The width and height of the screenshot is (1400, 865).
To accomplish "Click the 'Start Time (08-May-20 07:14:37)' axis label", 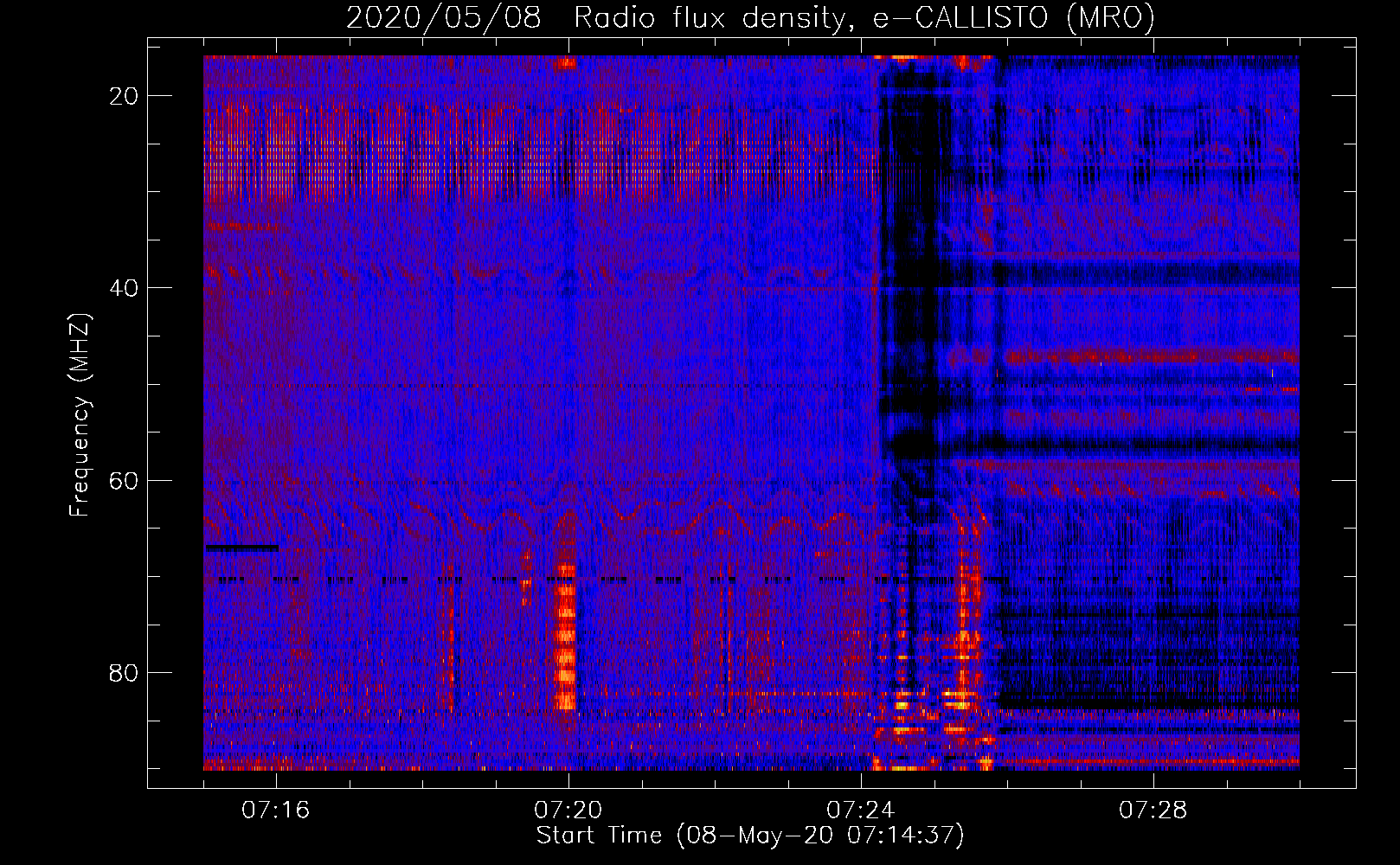I will [x=750, y=836].
